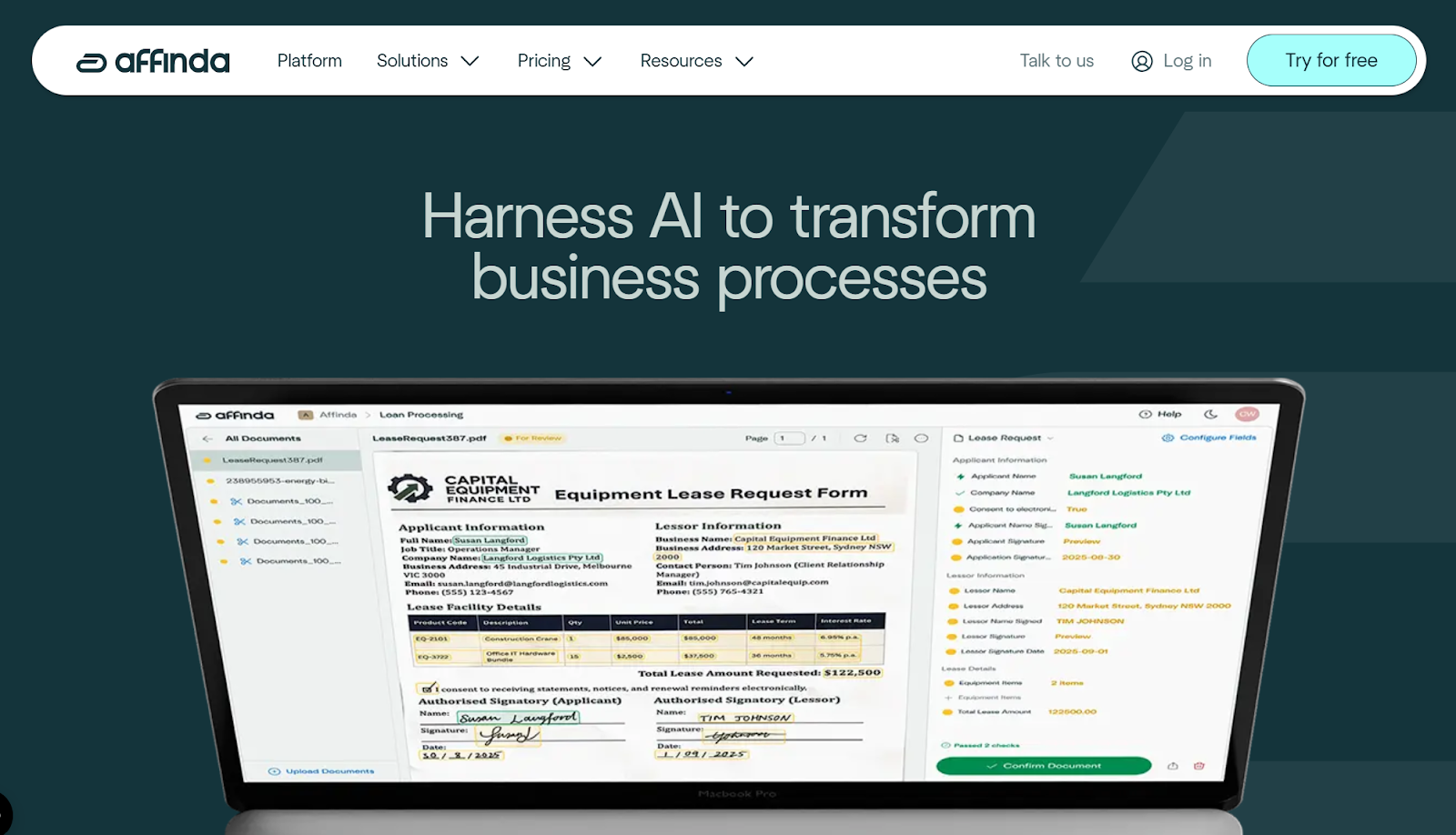Click the 2 items Equipment Items value

(1067, 683)
